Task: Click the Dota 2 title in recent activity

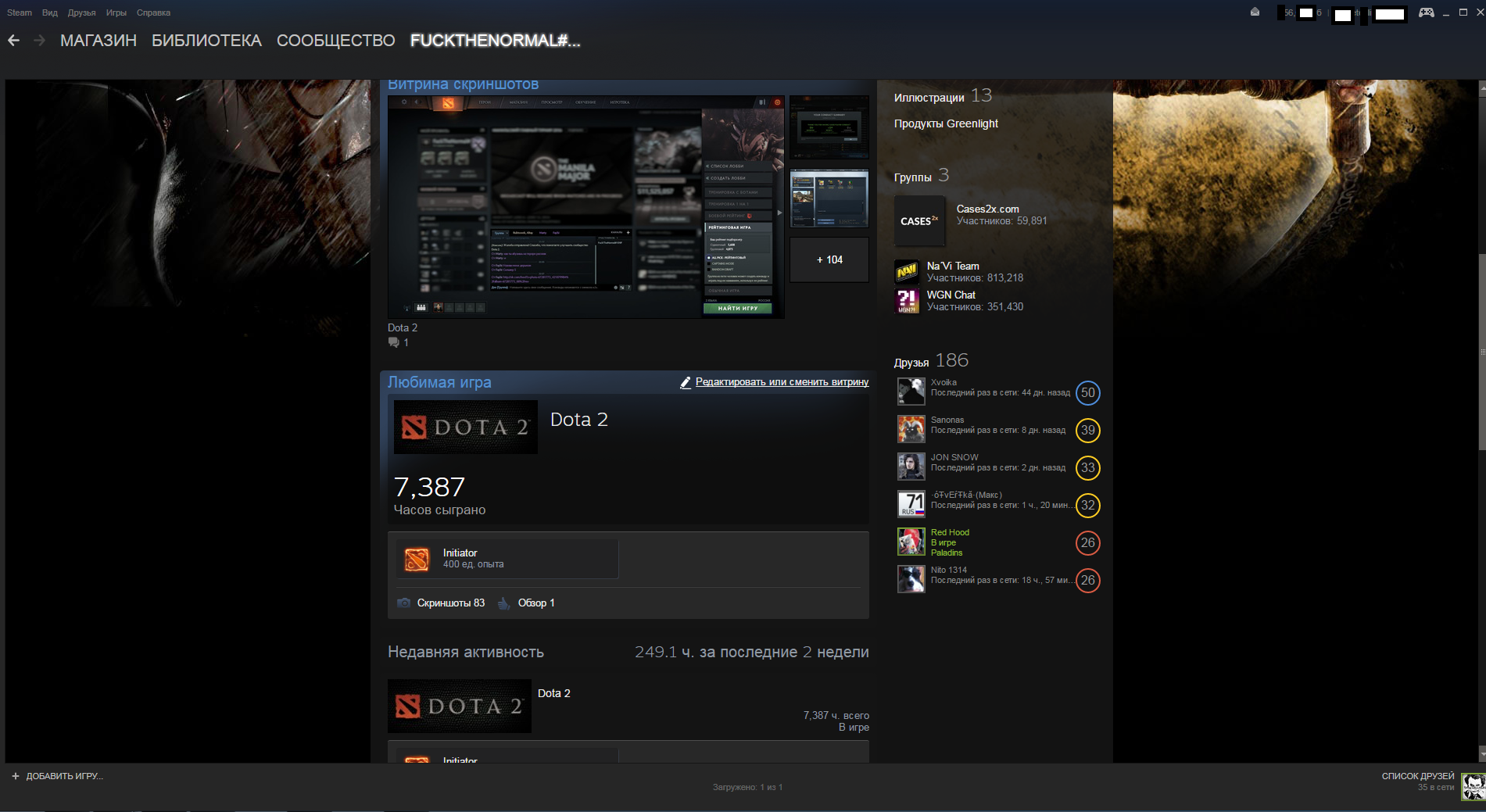Action: point(554,693)
